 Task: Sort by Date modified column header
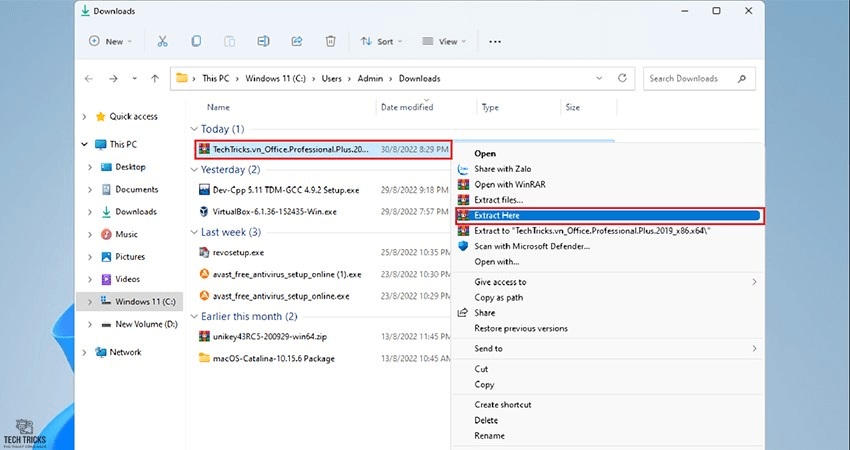click(x=407, y=107)
